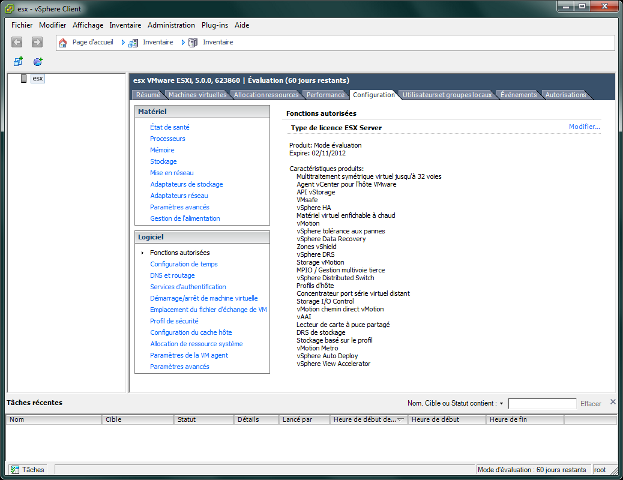Open Paramètres avancés under Matériel
The width and height of the screenshot is (623, 480).
point(180,207)
